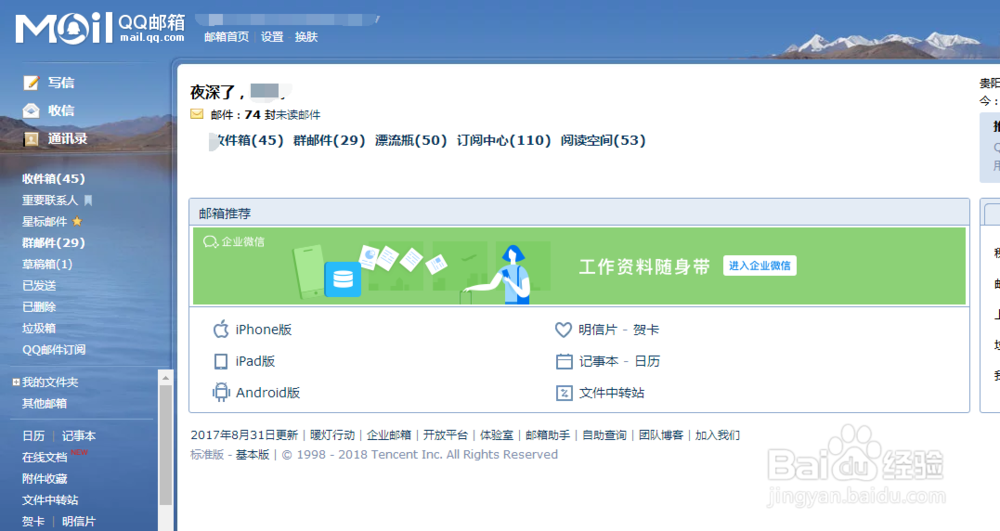Click 通讯录 address book
Viewport: 1000px width, 531px height.
[68, 139]
